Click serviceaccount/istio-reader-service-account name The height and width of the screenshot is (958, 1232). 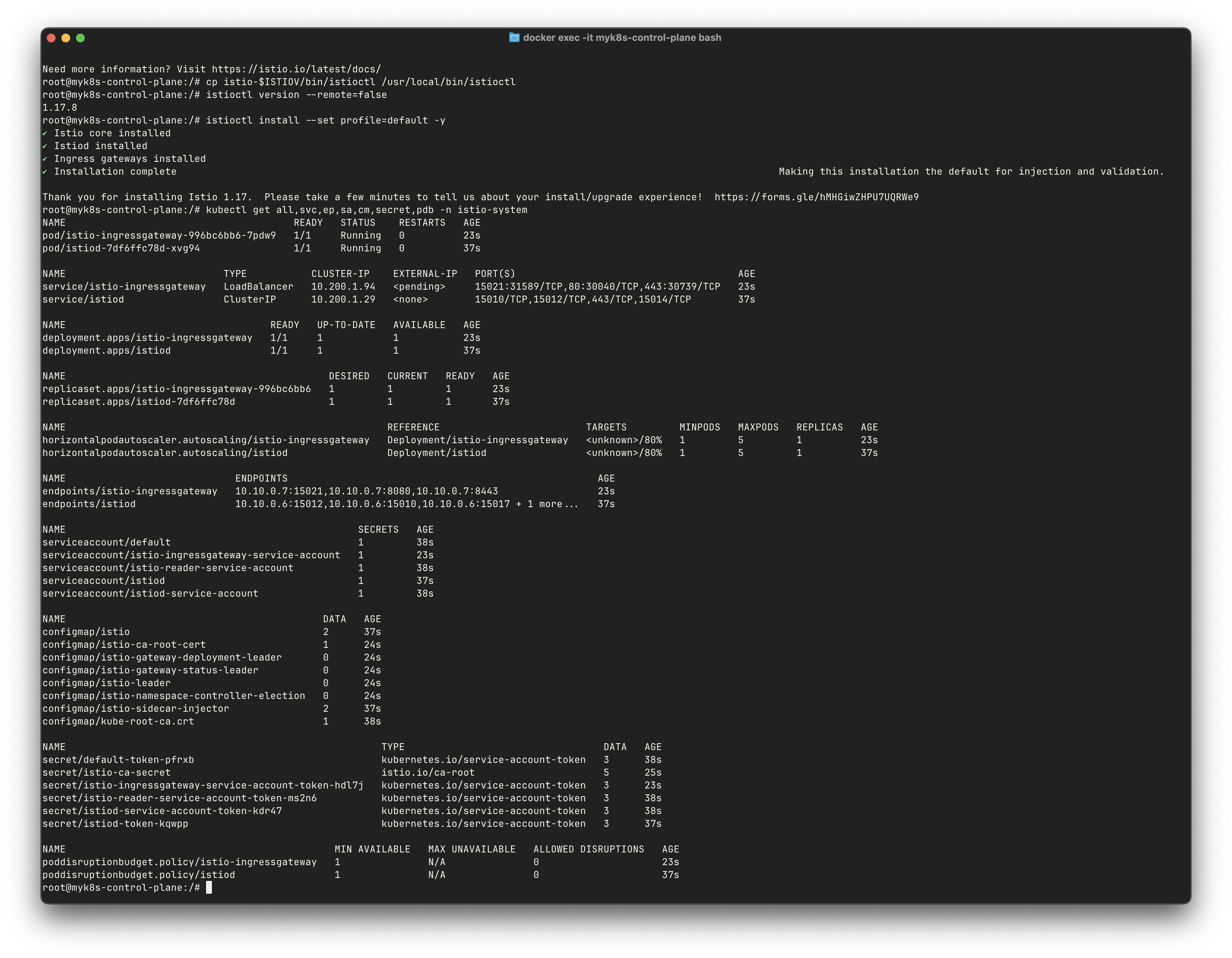click(x=168, y=567)
